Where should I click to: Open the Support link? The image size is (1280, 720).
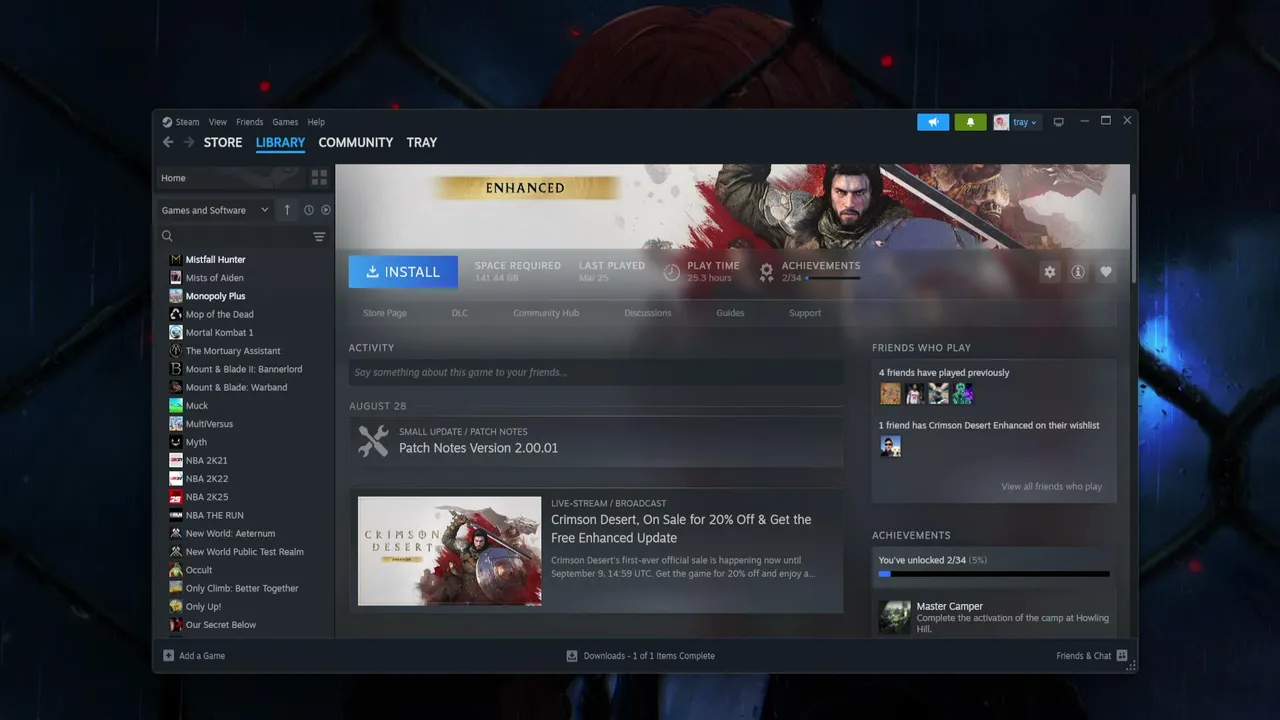805,313
